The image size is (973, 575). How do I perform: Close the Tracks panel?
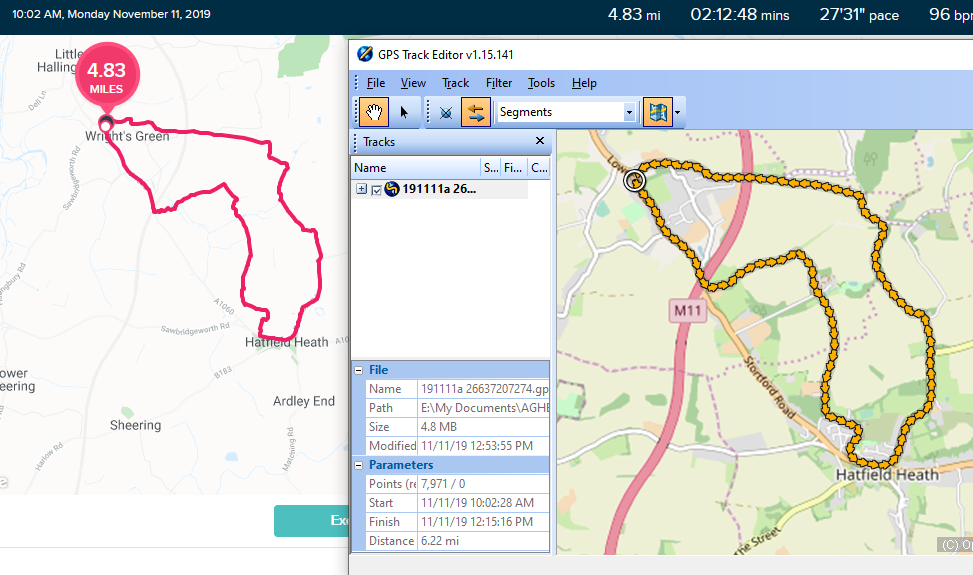point(540,141)
